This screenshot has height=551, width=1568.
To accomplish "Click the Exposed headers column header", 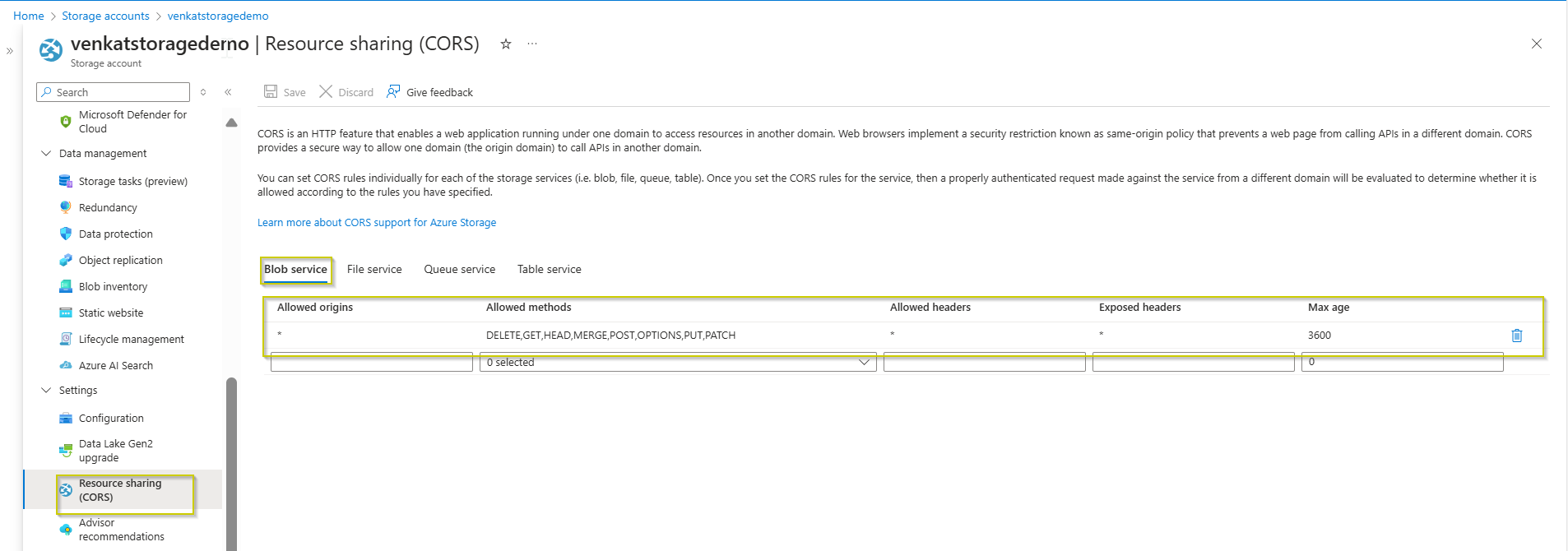I will pyautogui.click(x=1139, y=307).
